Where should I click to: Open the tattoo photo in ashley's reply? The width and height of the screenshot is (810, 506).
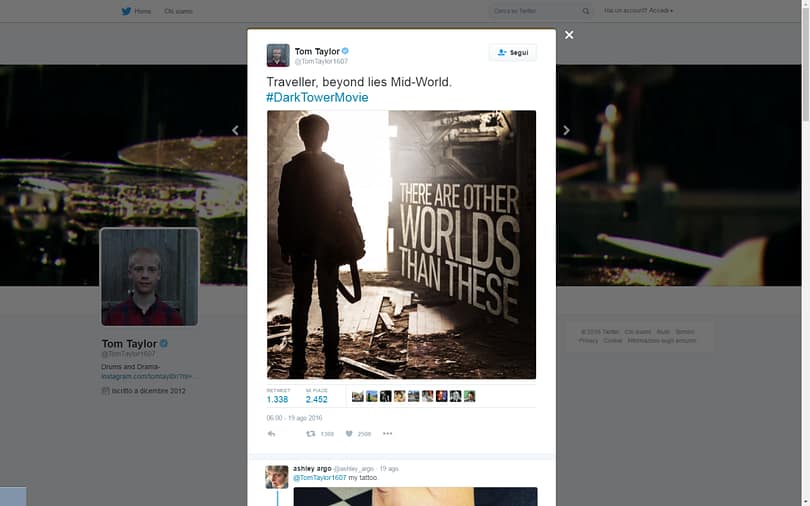415,496
